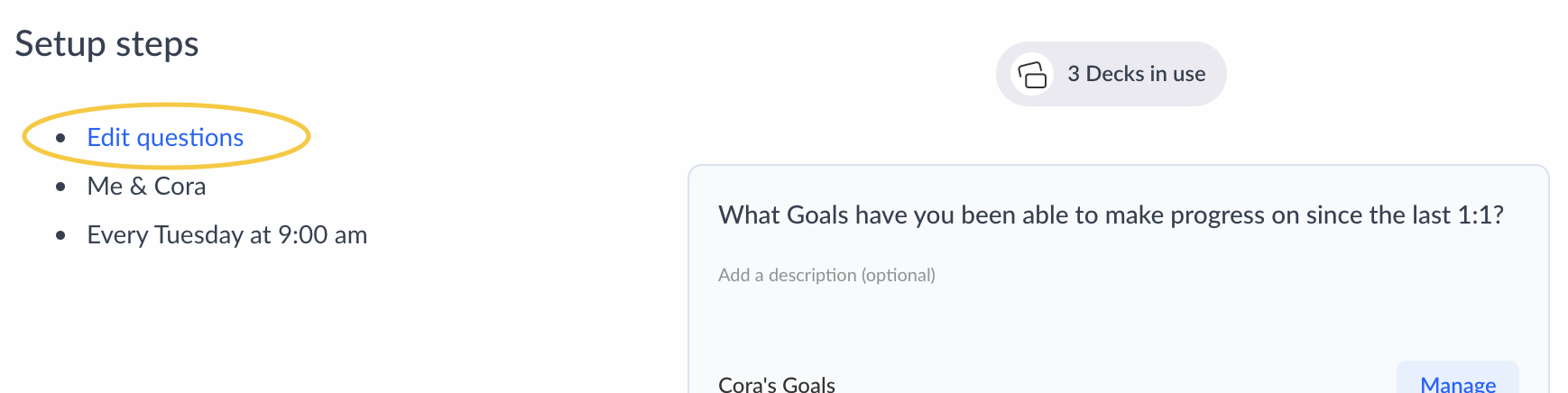This screenshot has width=1568, height=393.
Task: Click the Every Tuesday at 9:00 am step
Action: 226,235
